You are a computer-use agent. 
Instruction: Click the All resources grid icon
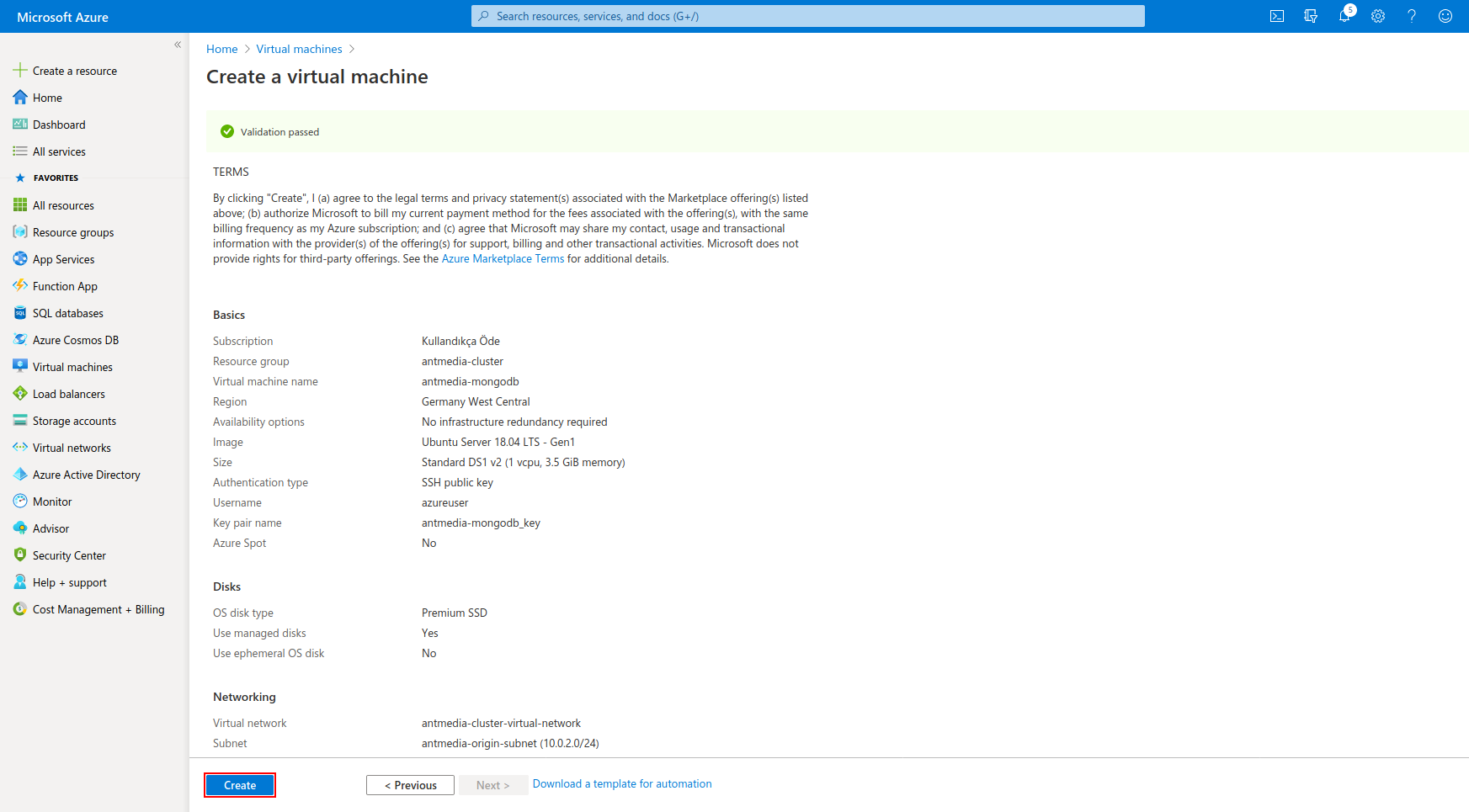(20, 205)
